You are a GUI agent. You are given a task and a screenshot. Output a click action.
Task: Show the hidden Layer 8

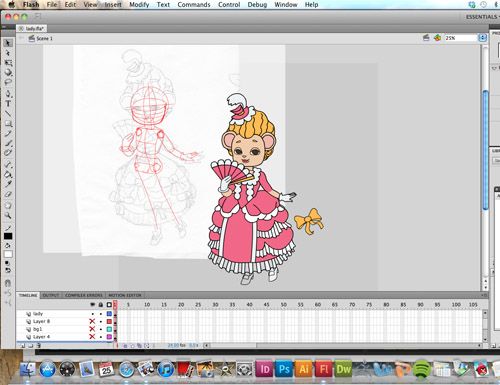[x=92, y=321]
